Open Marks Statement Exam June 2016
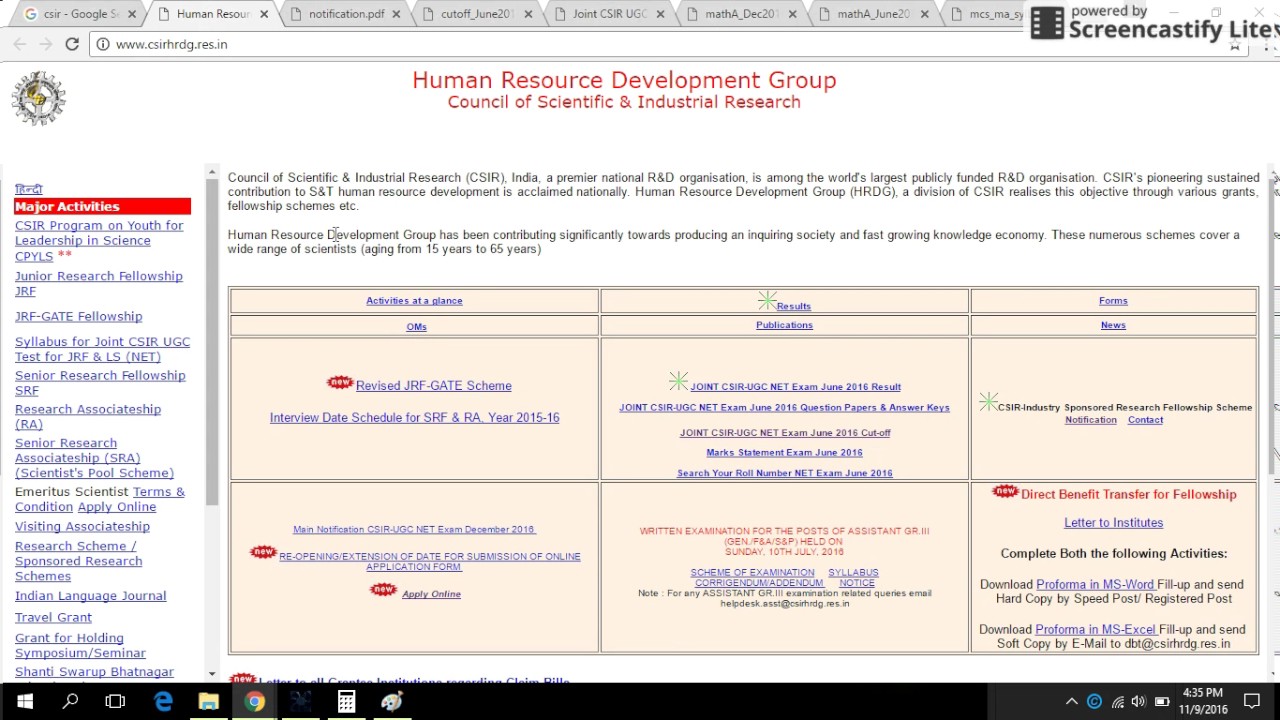 point(784,452)
